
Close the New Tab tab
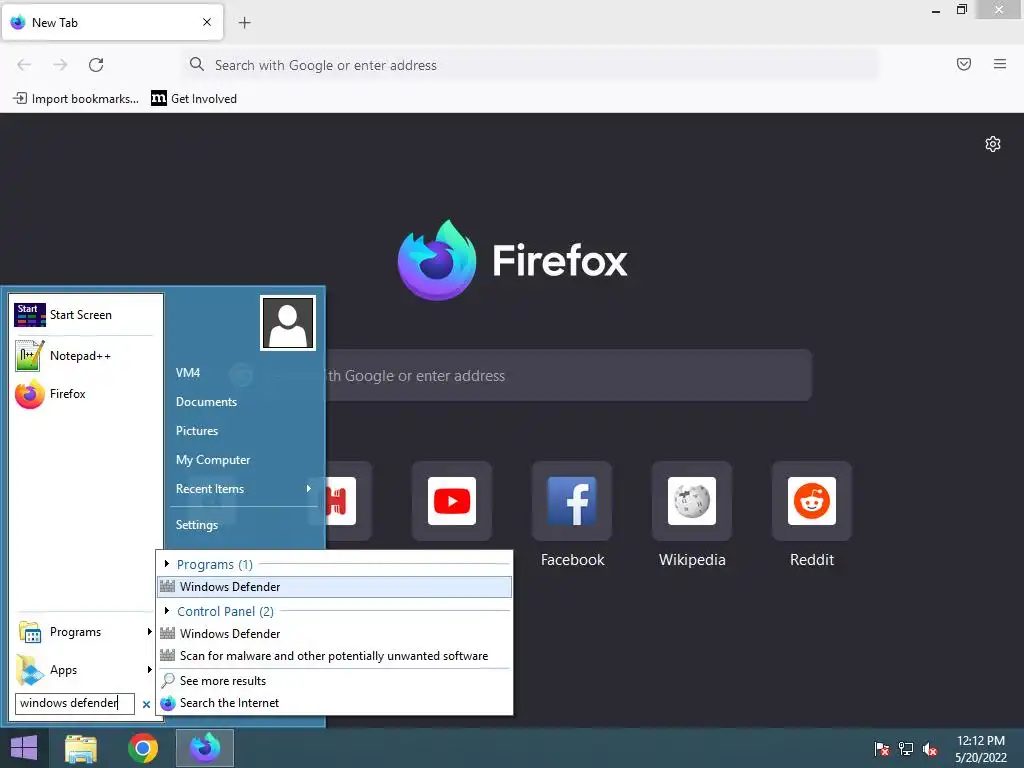[x=207, y=22]
